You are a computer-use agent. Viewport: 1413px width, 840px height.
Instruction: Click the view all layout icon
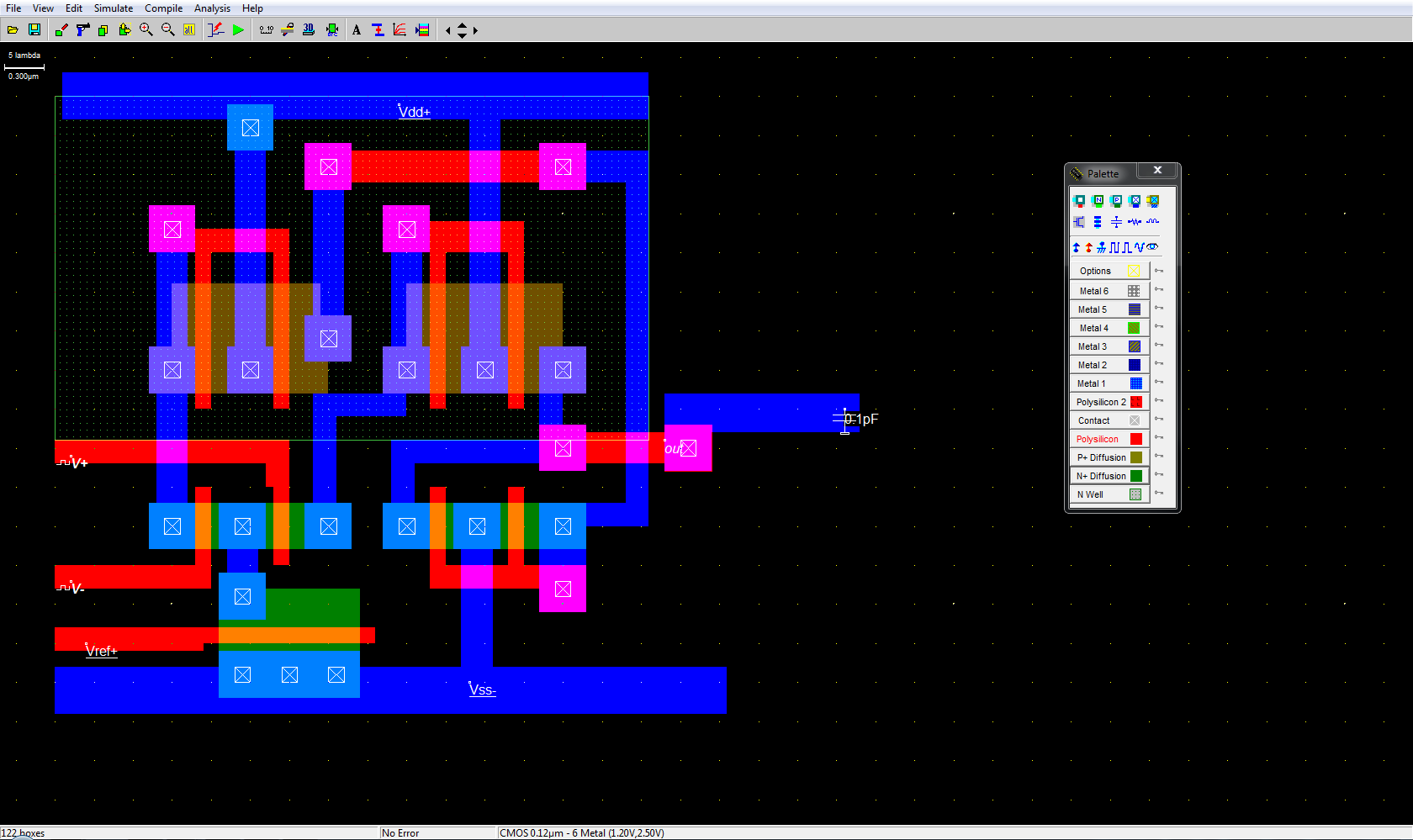[x=189, y=30]
